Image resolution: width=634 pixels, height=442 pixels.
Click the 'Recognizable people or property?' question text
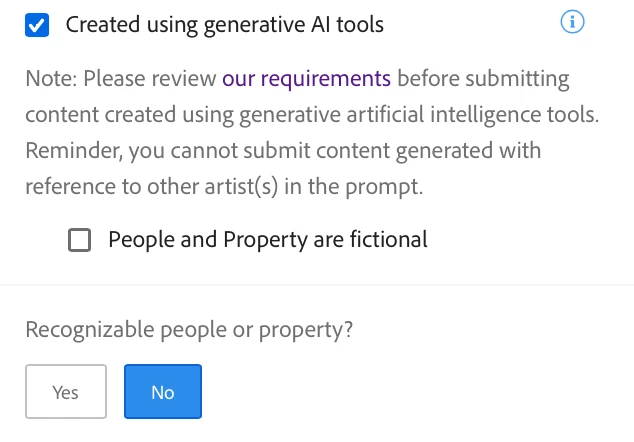point(189,330)
